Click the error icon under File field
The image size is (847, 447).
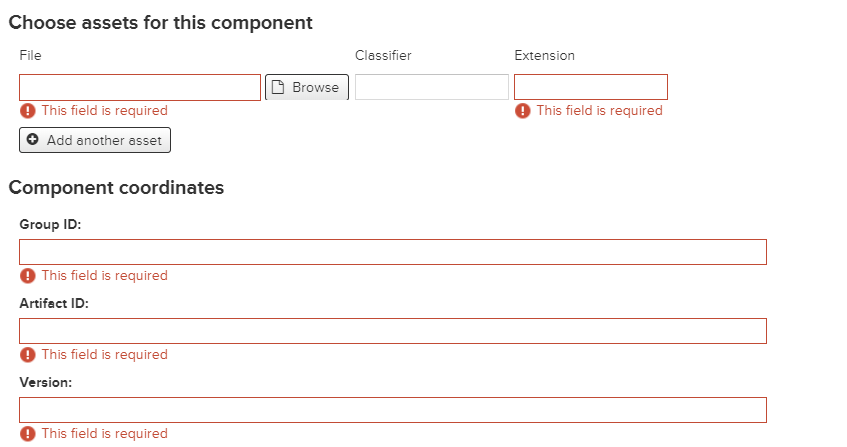tap(28, 111)
